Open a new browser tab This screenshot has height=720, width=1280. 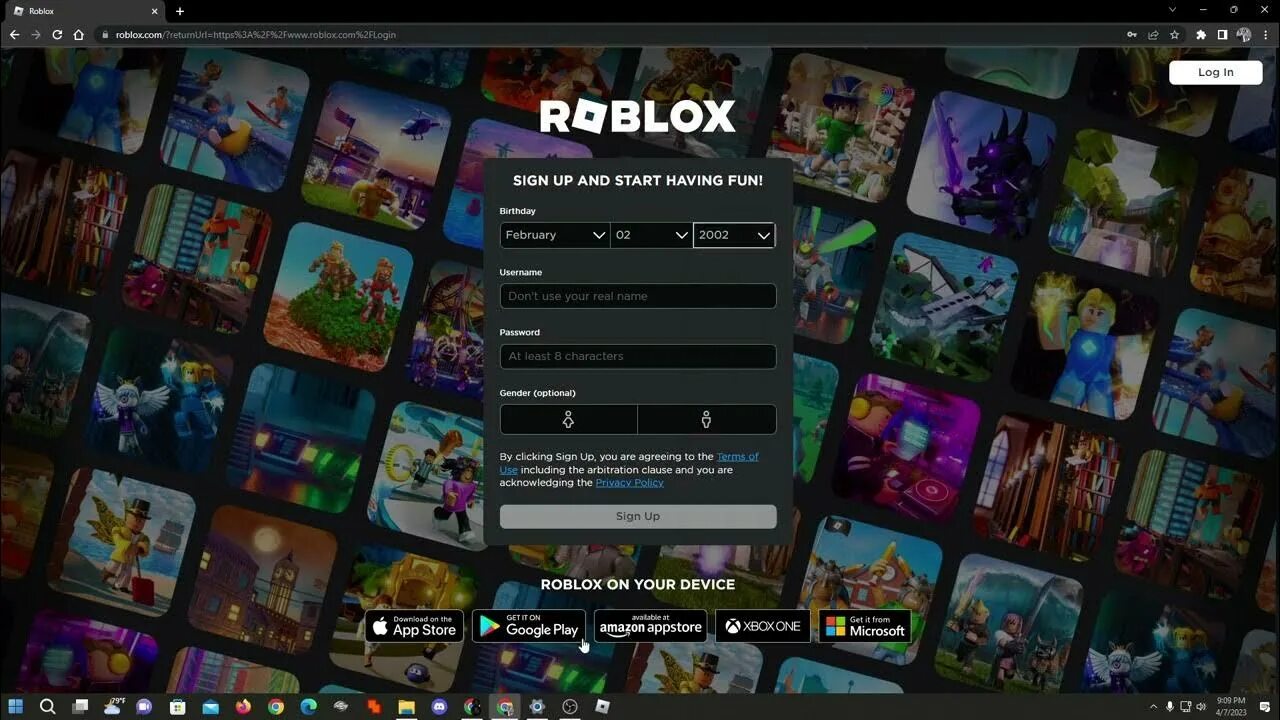pyautogui.click(x=180, y=11)
